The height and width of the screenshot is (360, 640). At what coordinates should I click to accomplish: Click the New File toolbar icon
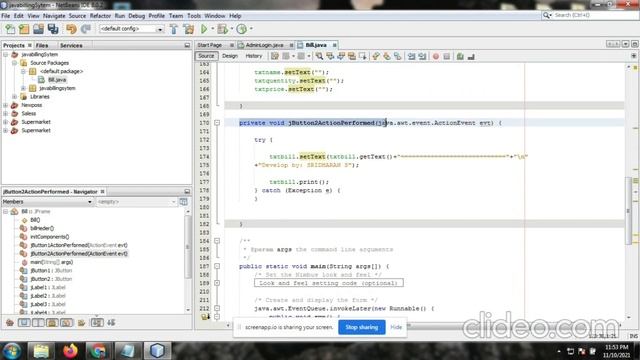[x=10, y=29]
